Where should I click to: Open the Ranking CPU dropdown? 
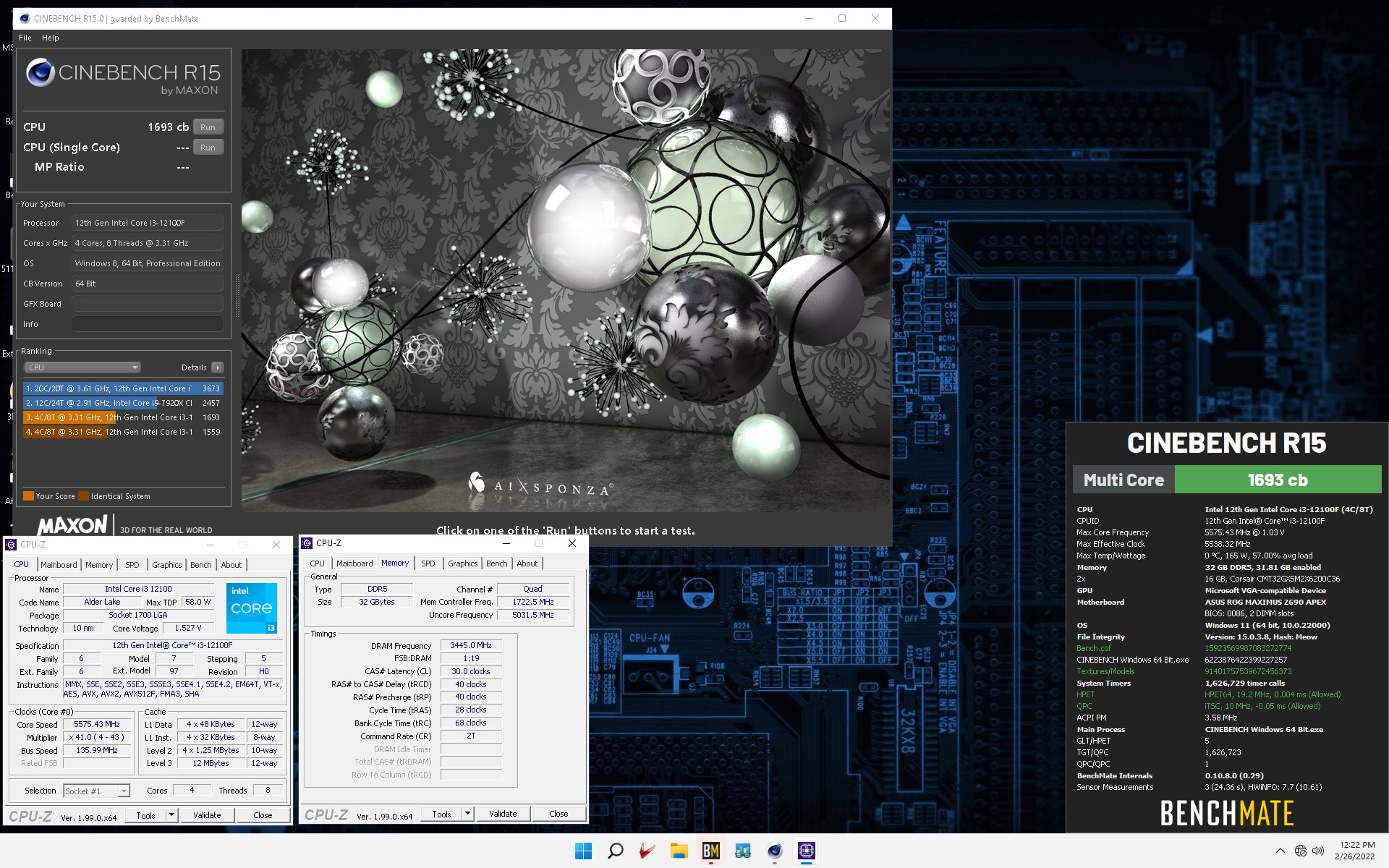tap(82, 367)
